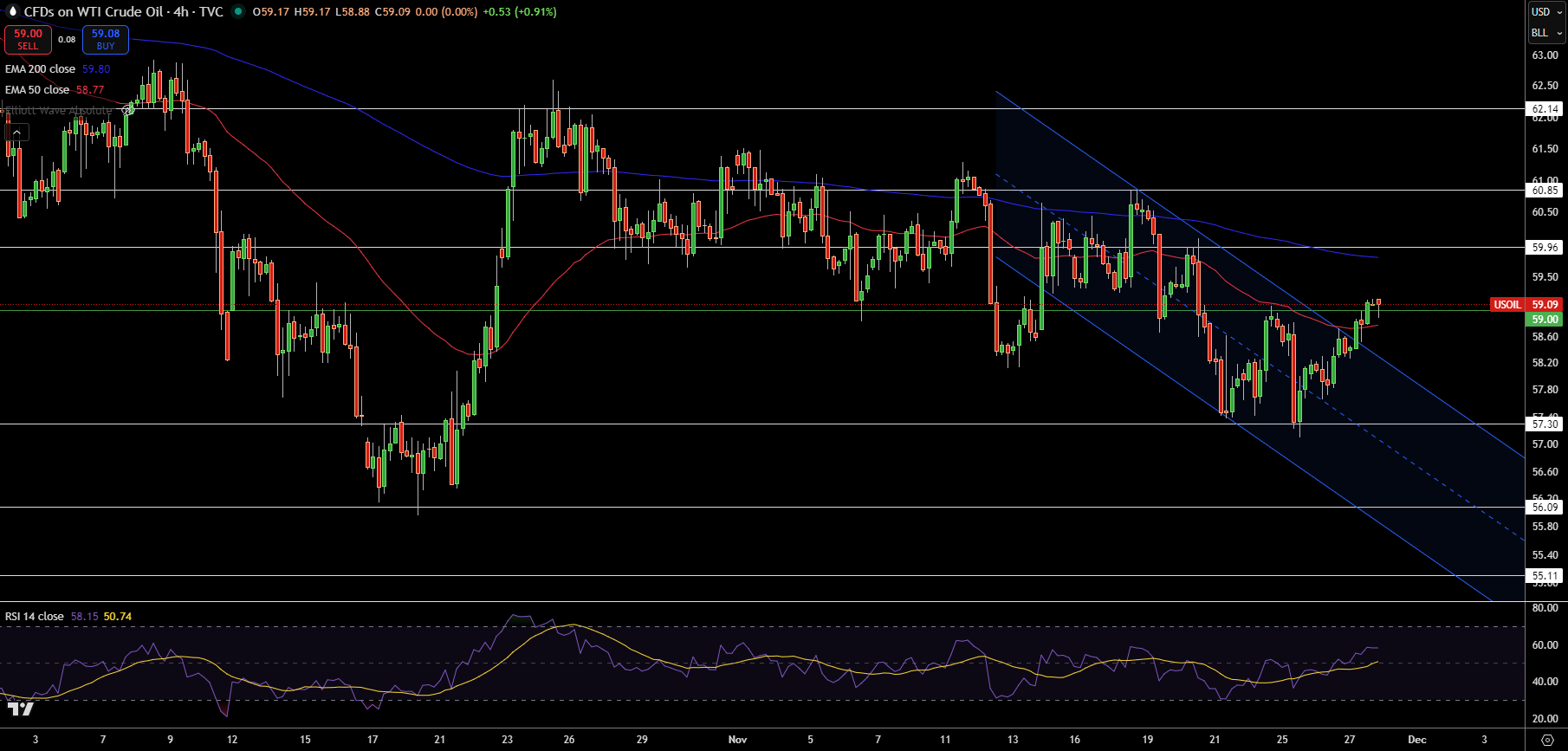Open the chart settings gear icon
Screen dimensions: 1568x751
(1547, 740)
